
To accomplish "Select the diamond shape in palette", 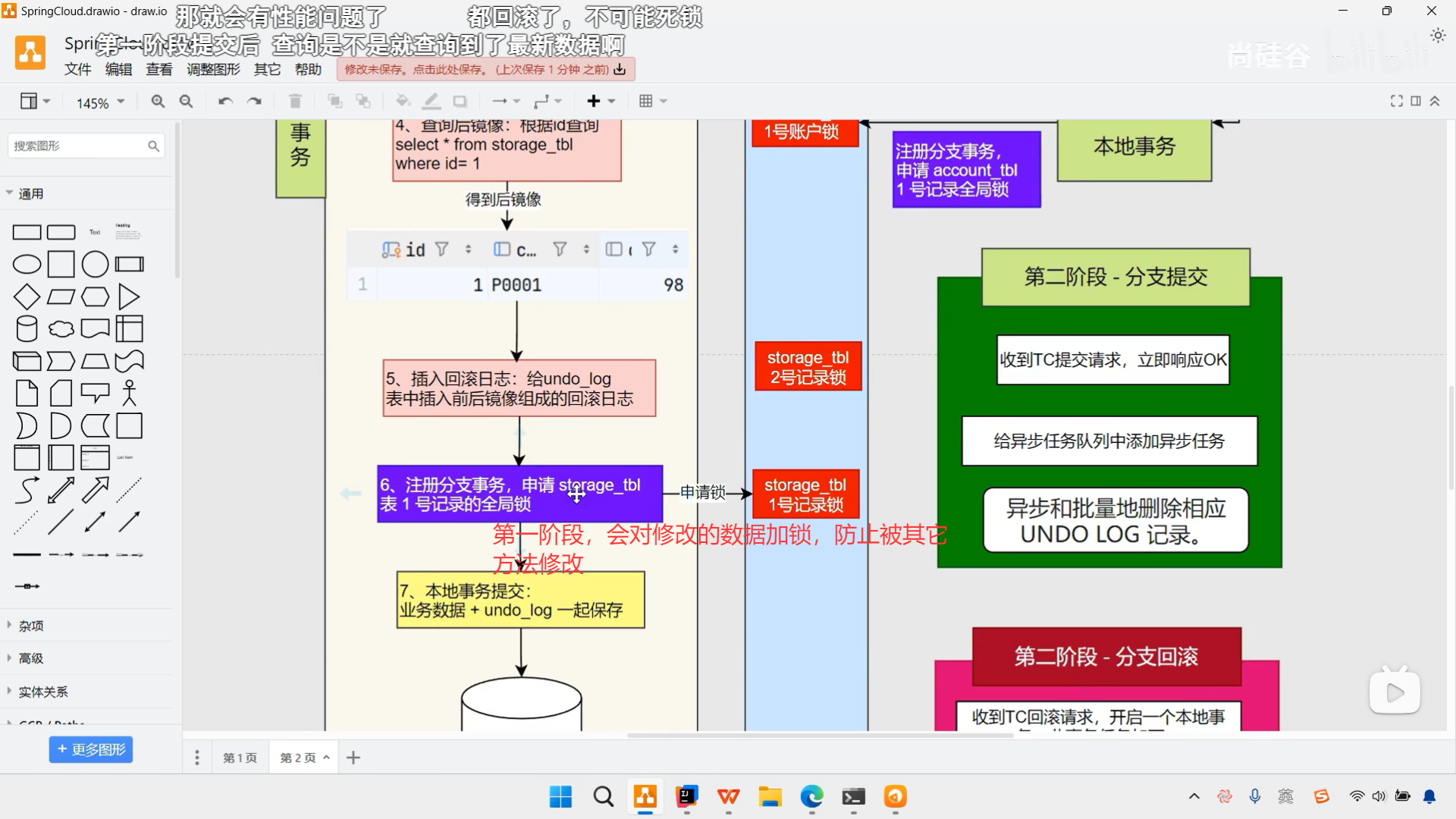I will click(x=27, y=297).
